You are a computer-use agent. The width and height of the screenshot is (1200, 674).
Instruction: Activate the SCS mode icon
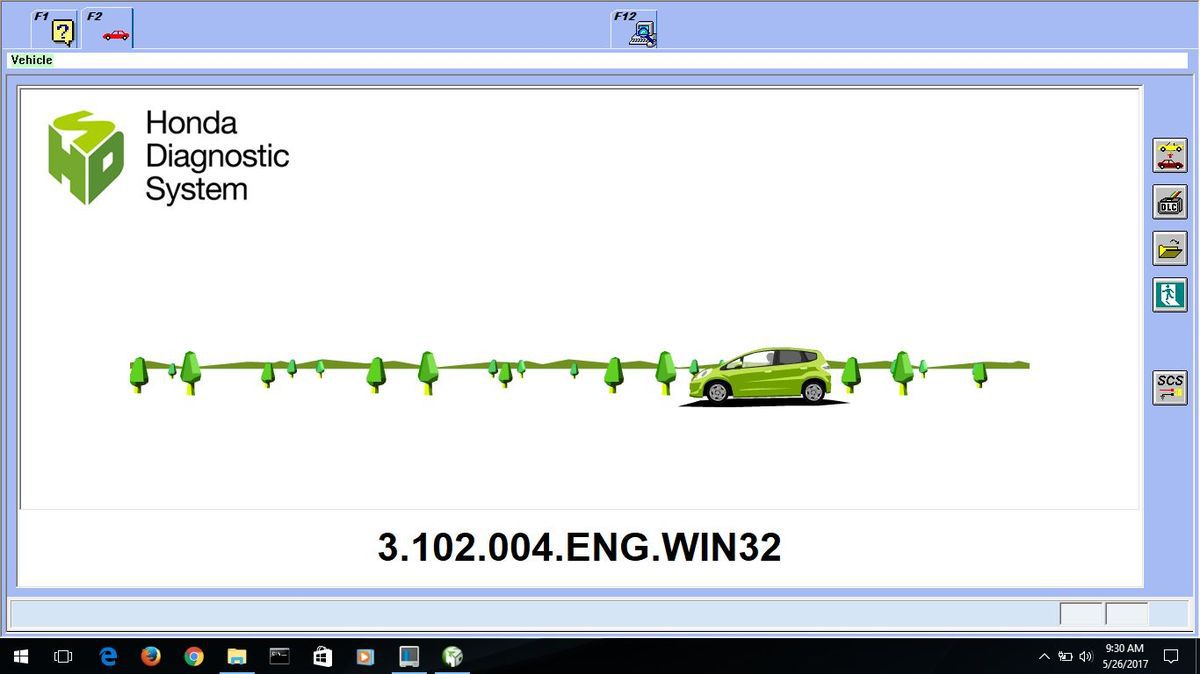click(x=1170, y=387)
